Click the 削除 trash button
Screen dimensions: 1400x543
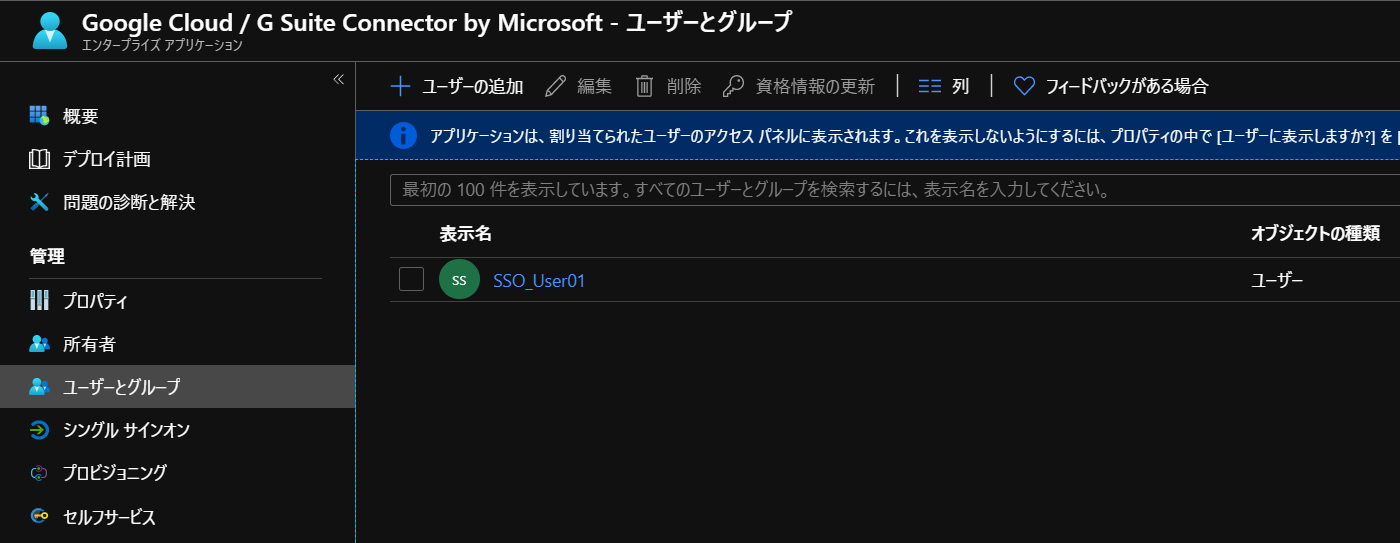[x=669, y=86]
